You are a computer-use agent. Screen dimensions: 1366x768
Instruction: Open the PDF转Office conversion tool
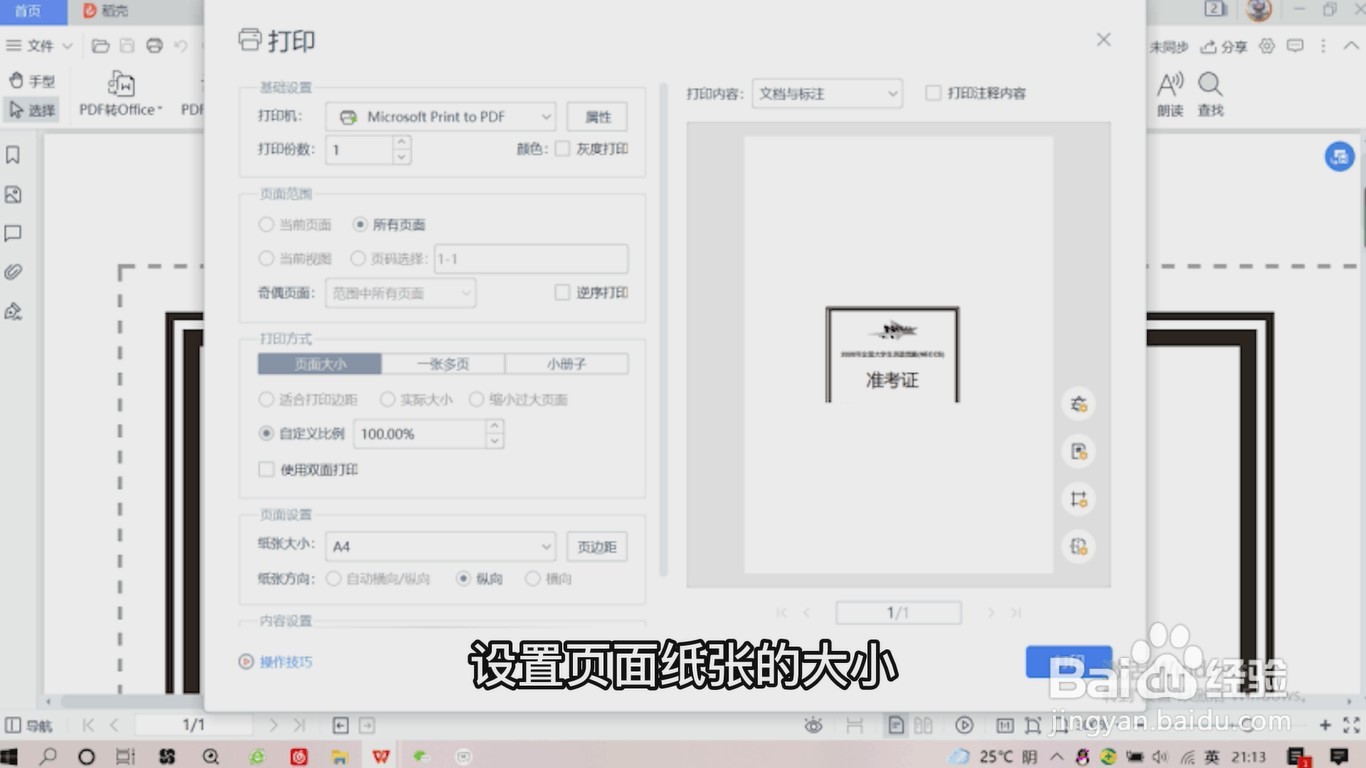[119, 93]
